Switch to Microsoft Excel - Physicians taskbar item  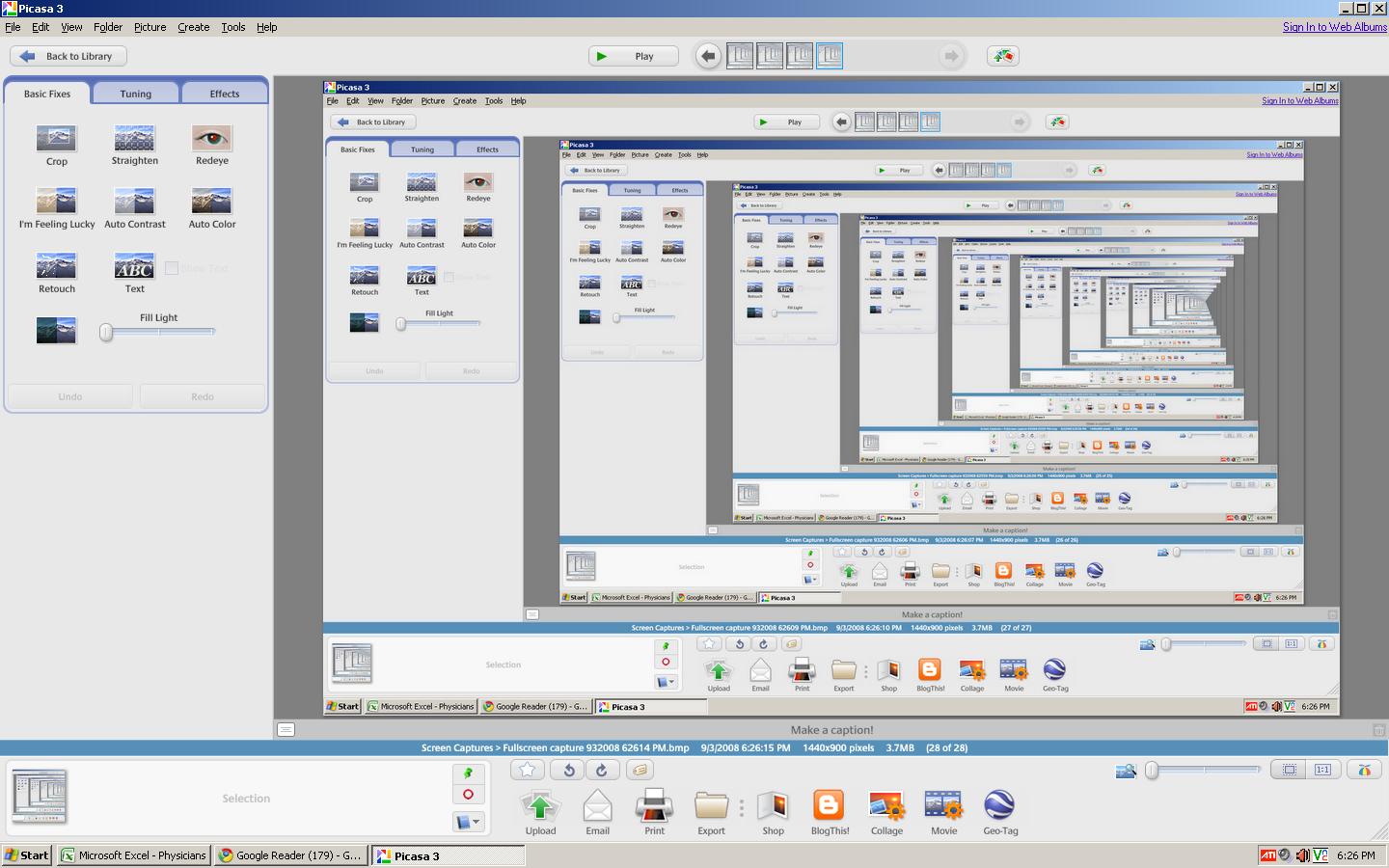point(133,854)
